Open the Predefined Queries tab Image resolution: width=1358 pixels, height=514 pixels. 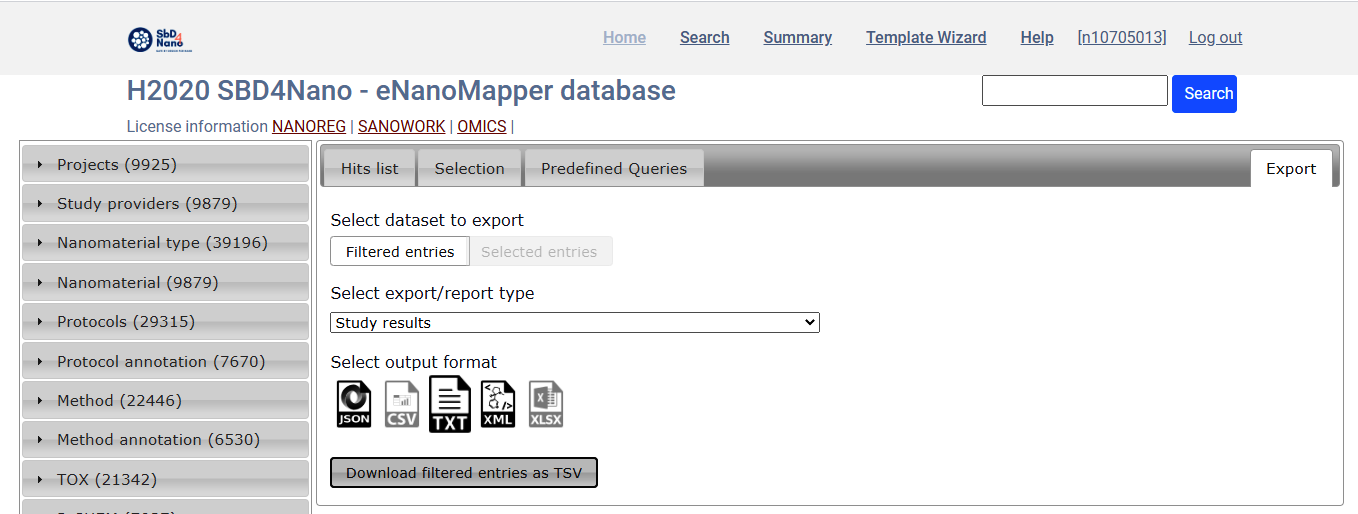(613, 169)
